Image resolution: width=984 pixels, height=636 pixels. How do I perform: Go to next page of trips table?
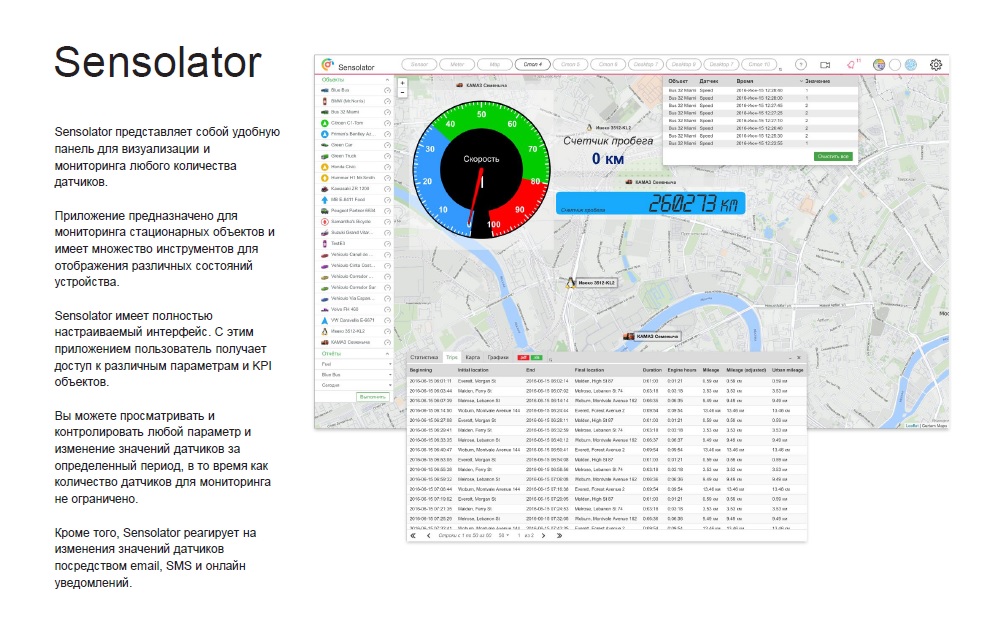click(x=543, y=536)
